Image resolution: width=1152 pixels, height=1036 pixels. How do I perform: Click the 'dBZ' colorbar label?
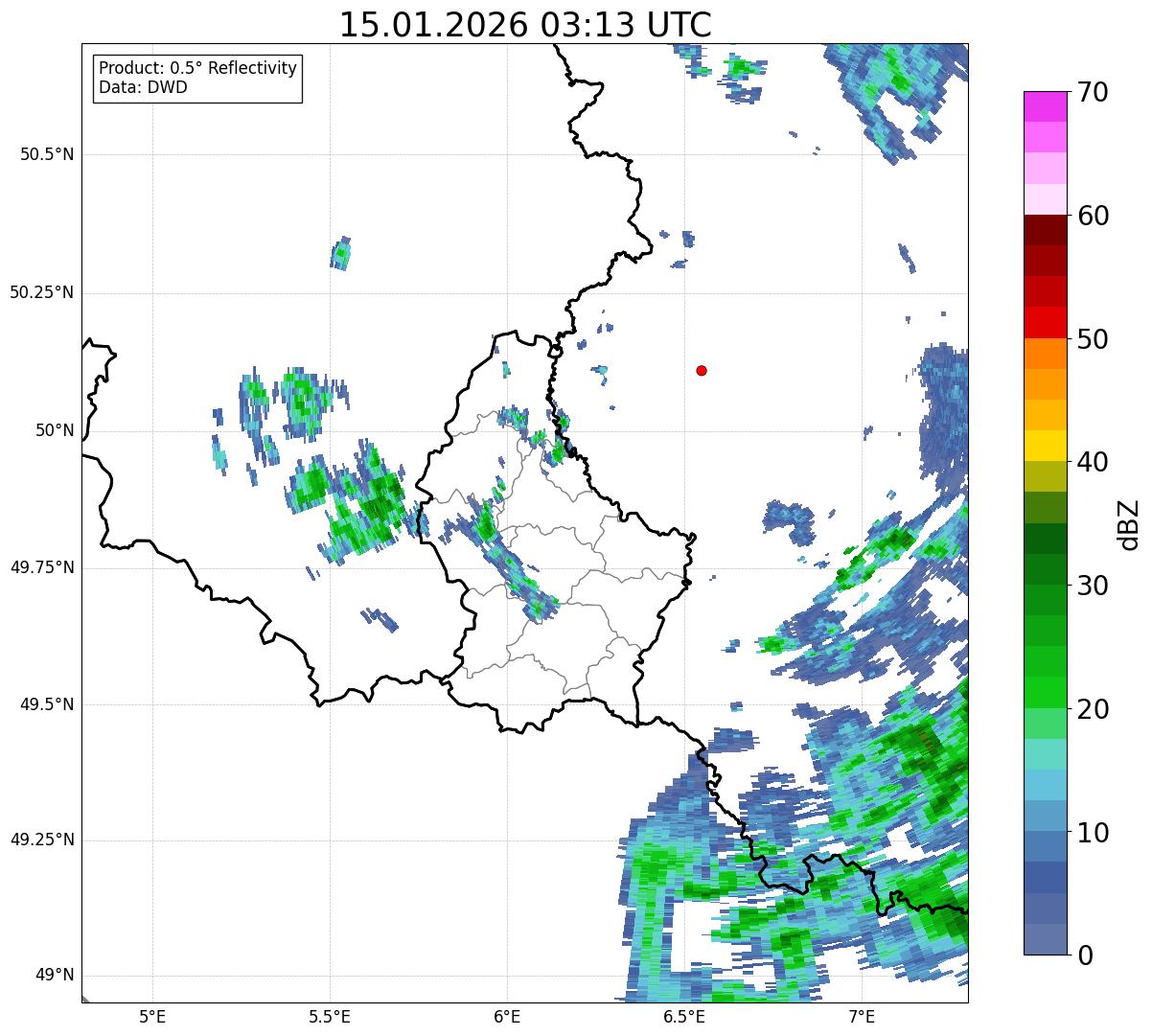coord(1128,523)
